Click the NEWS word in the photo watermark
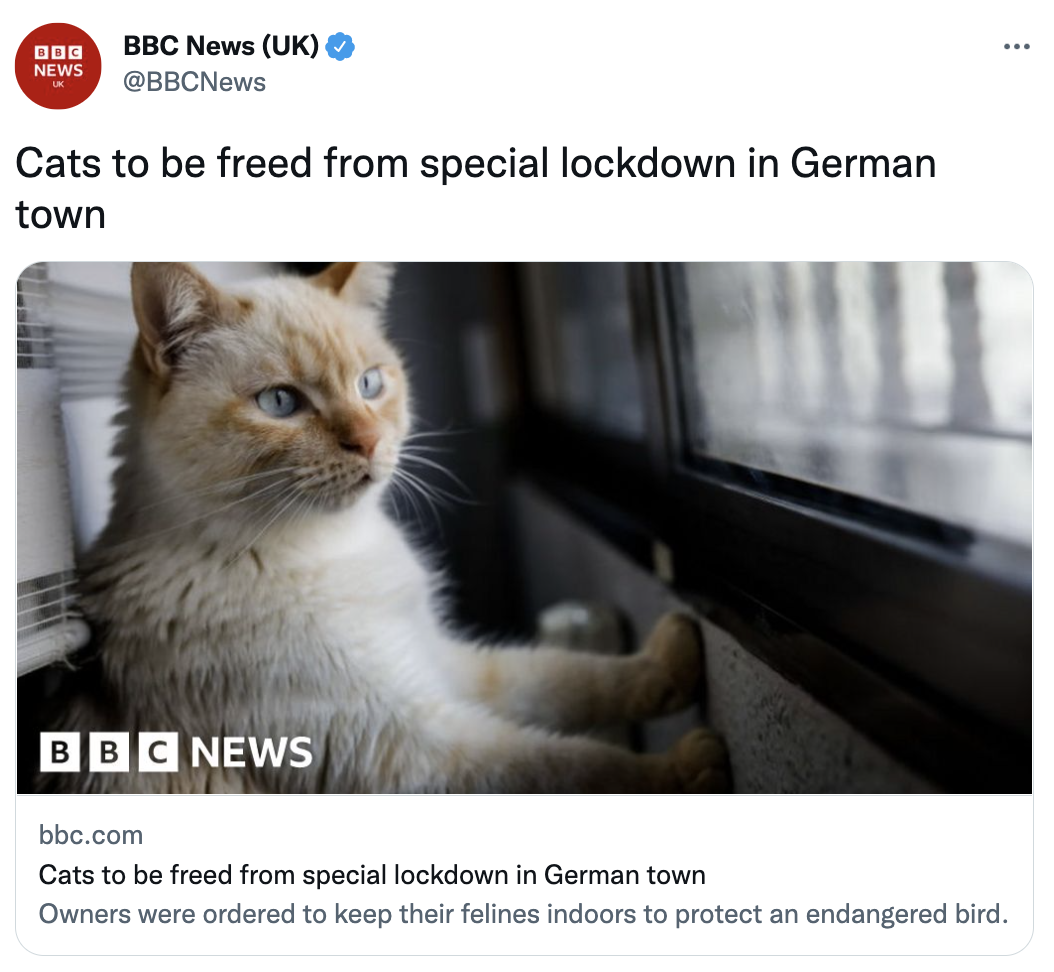Screen dimensions: 1054x972 pyautogui.click(x=252, y=752)
